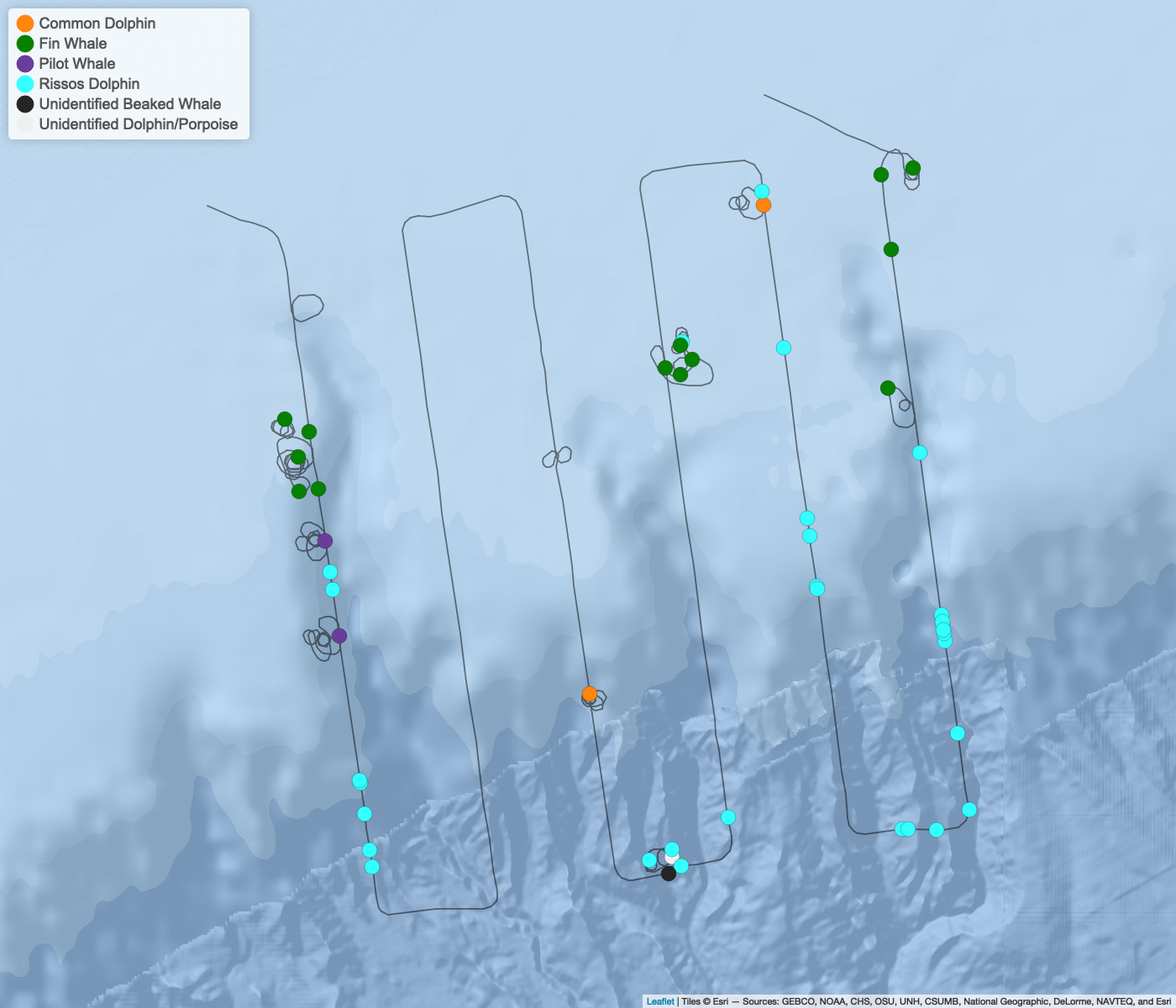The image size is (1176, 1008).
Task: Click the white Unidentified Dolphin/Porpoise legend swatch
Action: 26,124
